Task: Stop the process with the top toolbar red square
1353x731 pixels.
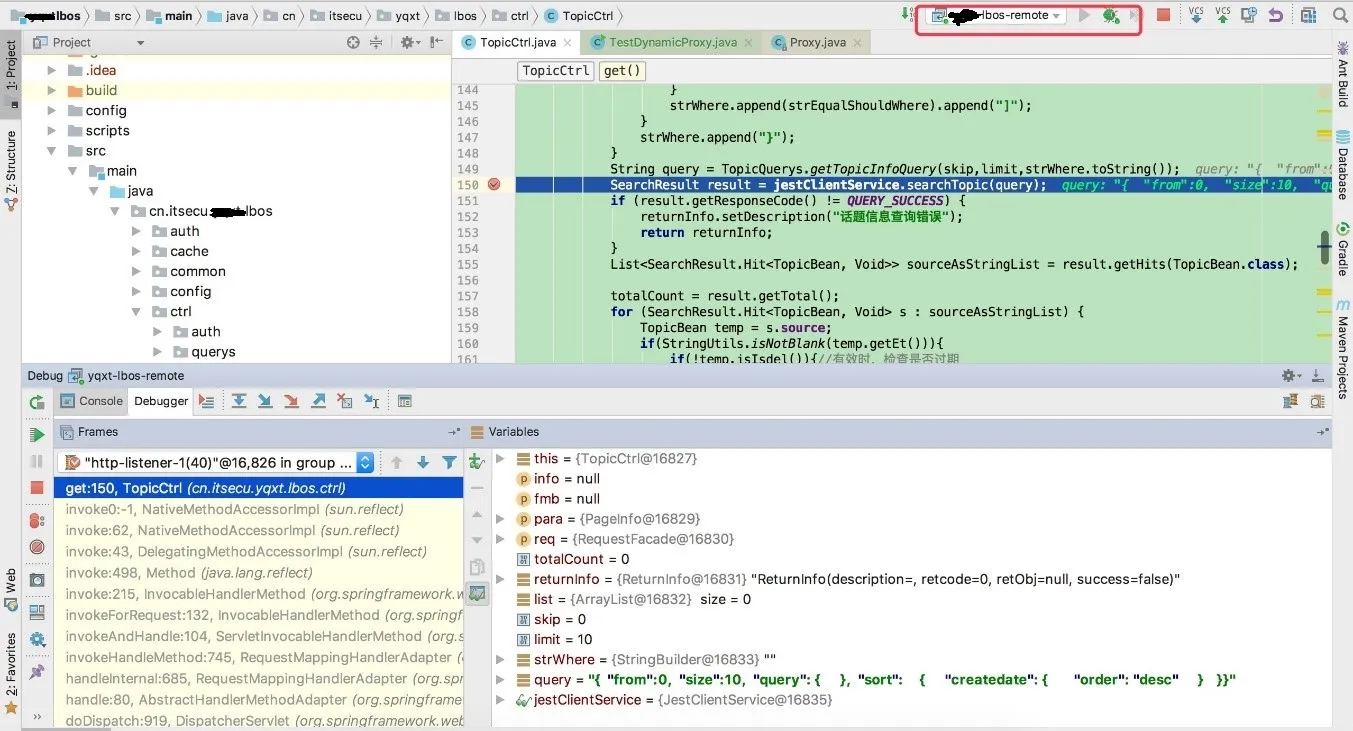Action: [x=1163, y=15]
